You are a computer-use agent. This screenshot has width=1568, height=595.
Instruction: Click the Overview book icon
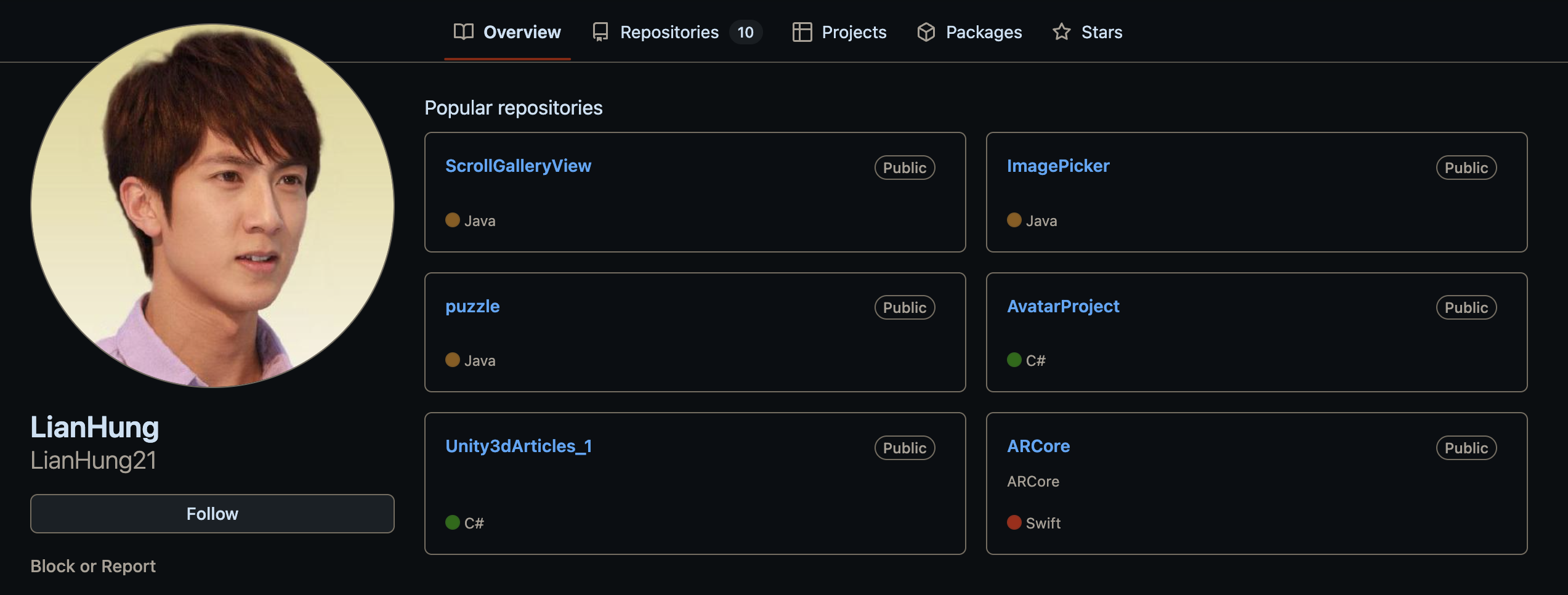[463, 32]
